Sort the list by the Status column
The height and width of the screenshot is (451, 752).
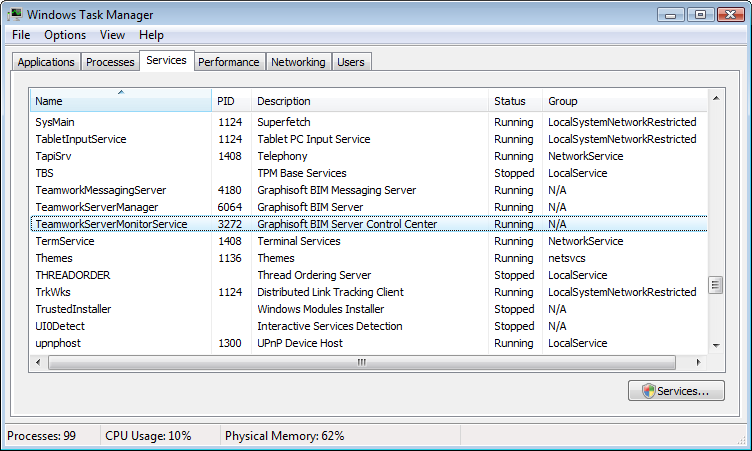pos(514,101)
